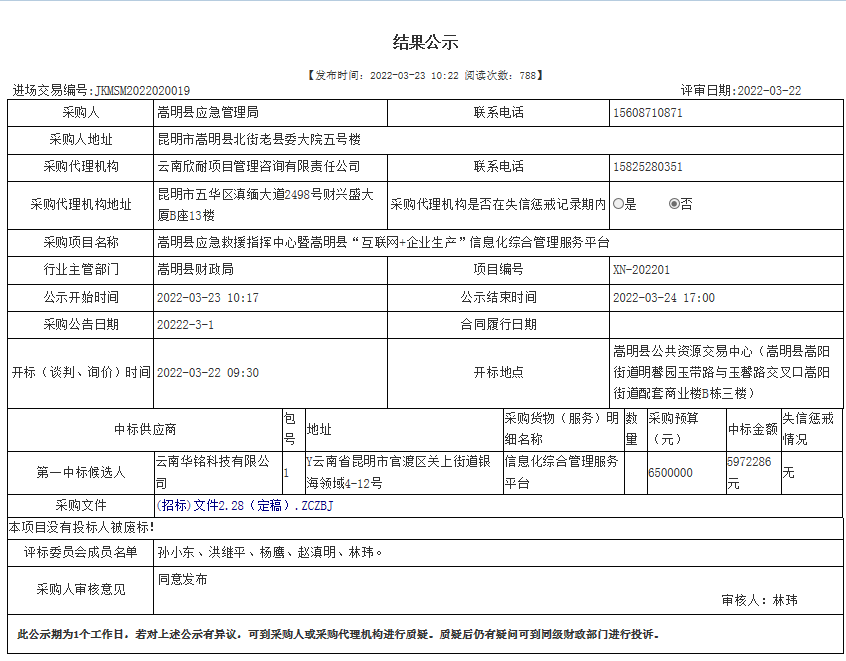Click the evaluation committee members list
846x661 pixels.
click(x=270, y=552)
